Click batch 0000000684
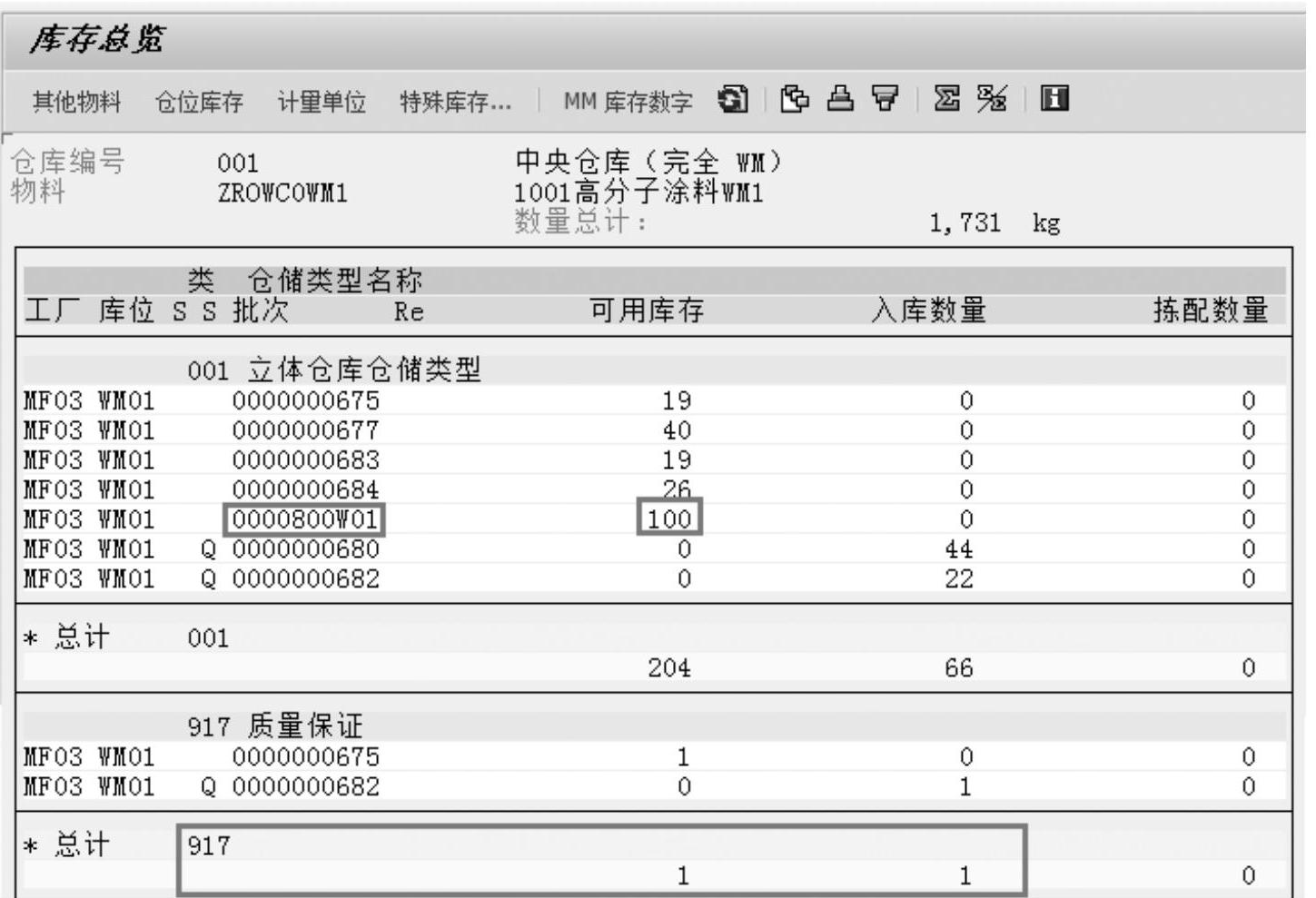 point(306,489)
